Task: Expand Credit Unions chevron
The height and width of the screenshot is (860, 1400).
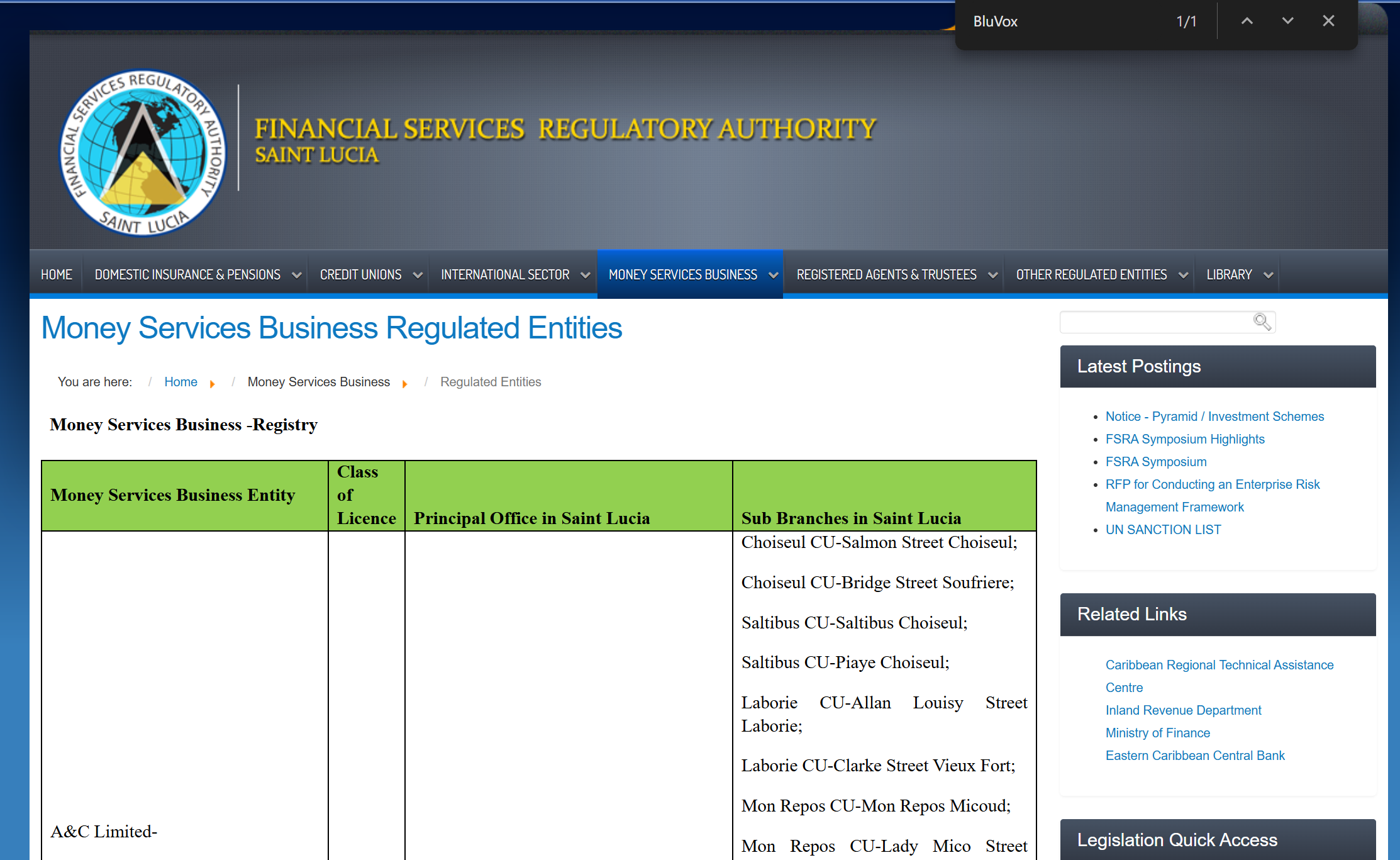Action: pos(418,276)
